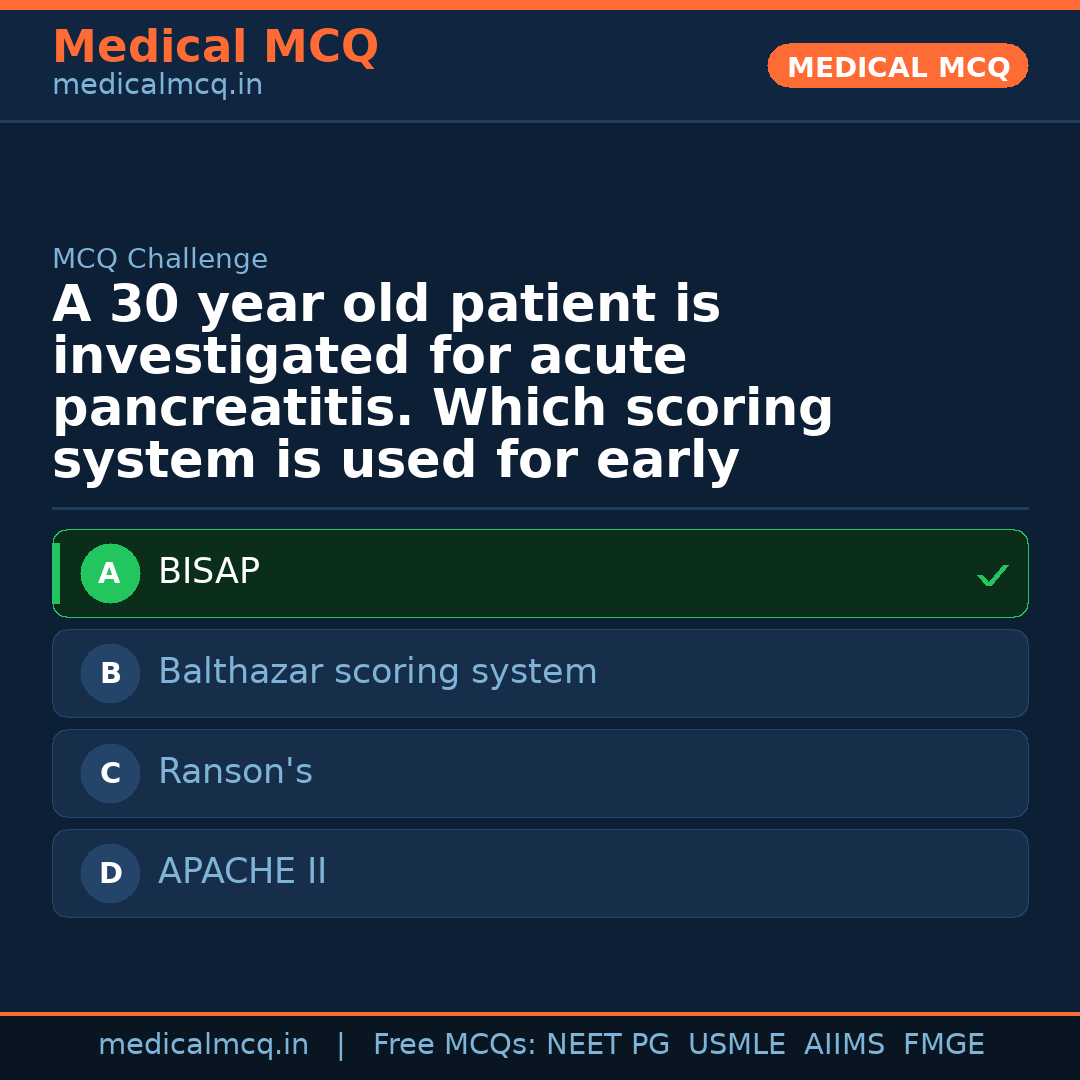Click the medicalmcq.in footer link
1080x1080 pixels.
point(204,1043)
